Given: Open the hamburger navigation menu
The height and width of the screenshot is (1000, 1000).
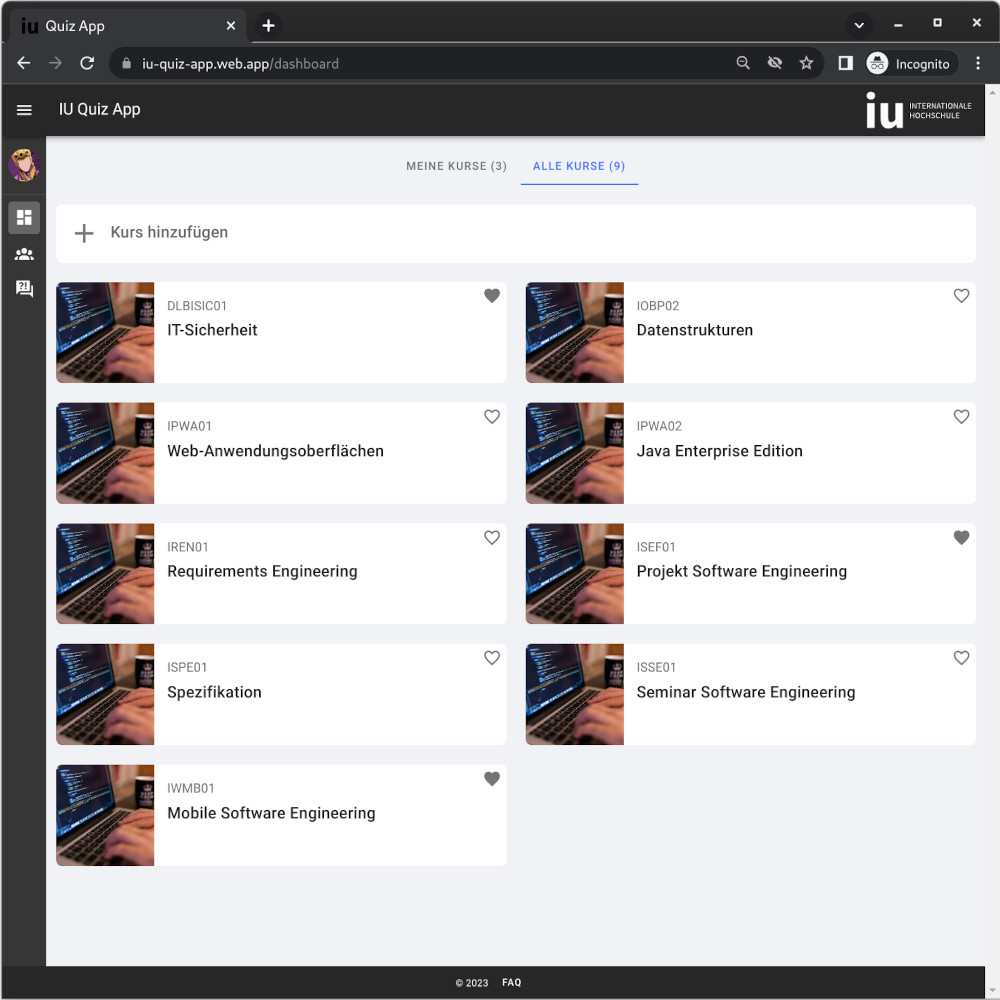Looking at the screenshot, I should point(24,110).
